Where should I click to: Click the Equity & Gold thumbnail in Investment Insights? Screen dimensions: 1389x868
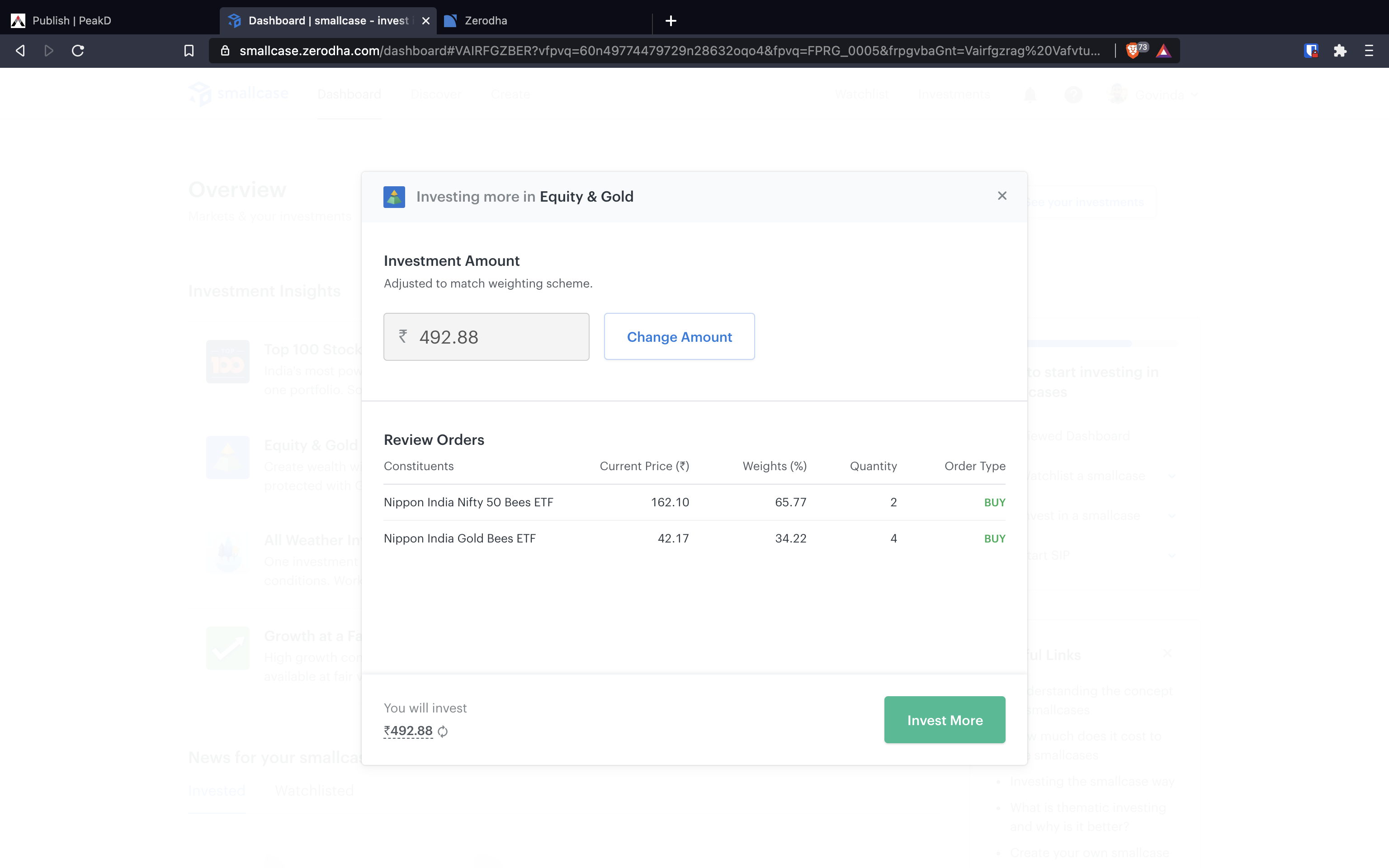pos(227,458)
